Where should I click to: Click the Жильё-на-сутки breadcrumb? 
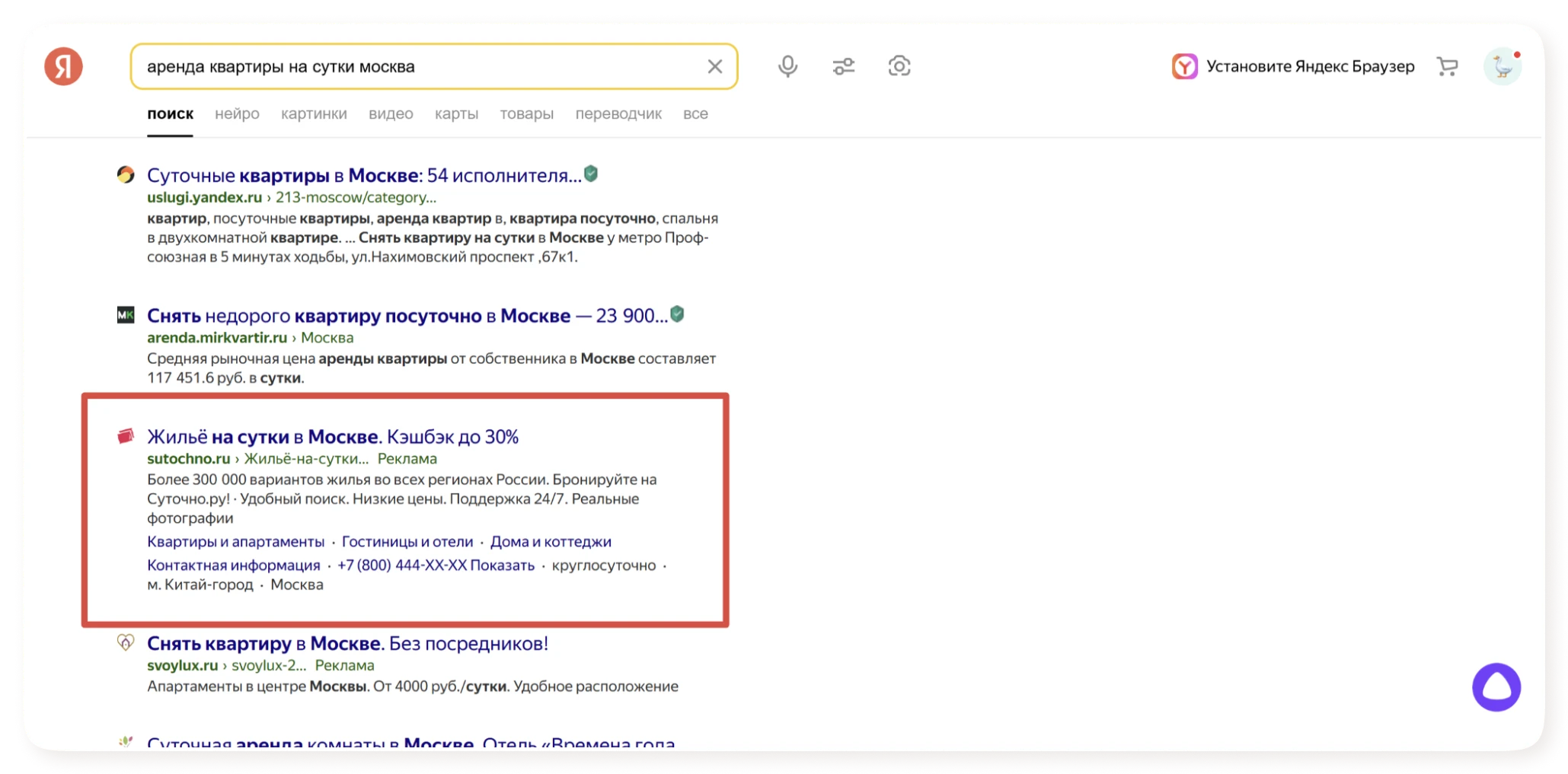click(306, 458)
